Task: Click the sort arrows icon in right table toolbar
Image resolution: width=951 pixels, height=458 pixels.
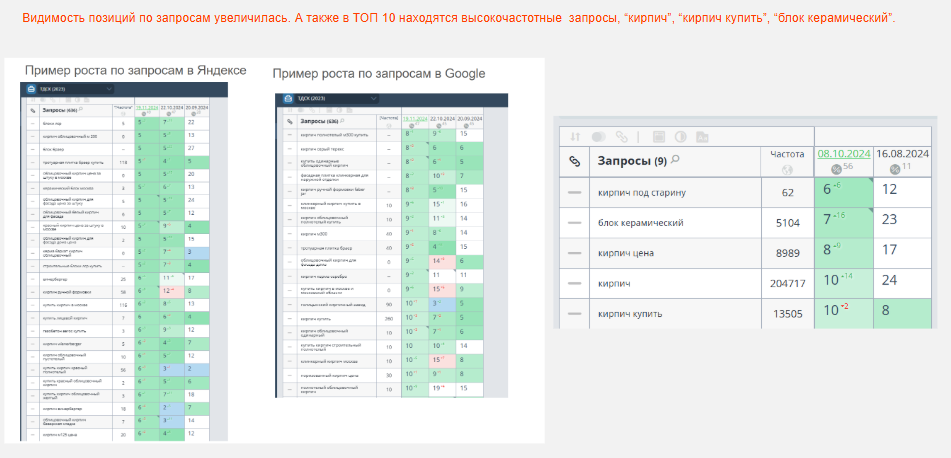Action: 575,136
